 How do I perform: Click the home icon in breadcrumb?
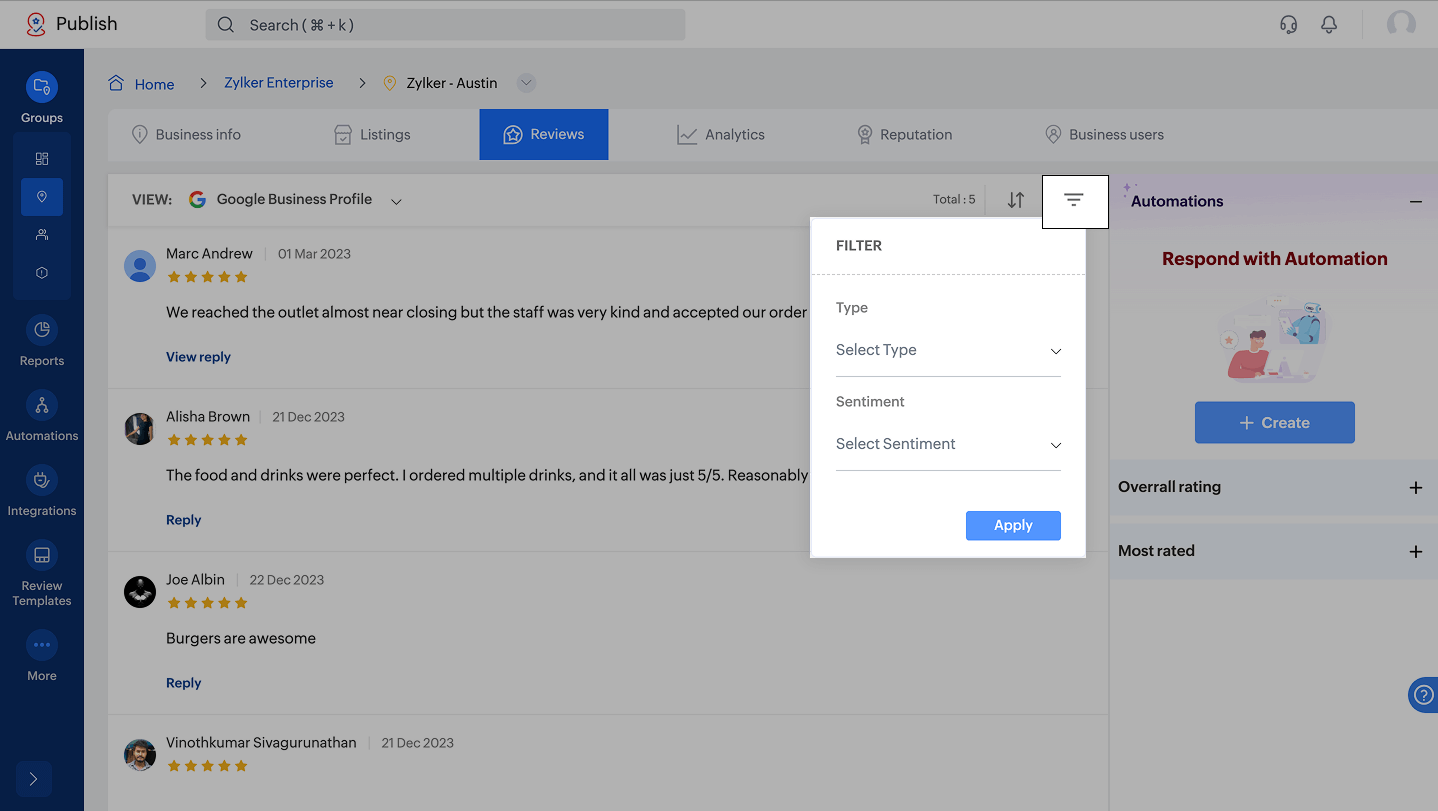pyautogui.click(x=117, y=83)
